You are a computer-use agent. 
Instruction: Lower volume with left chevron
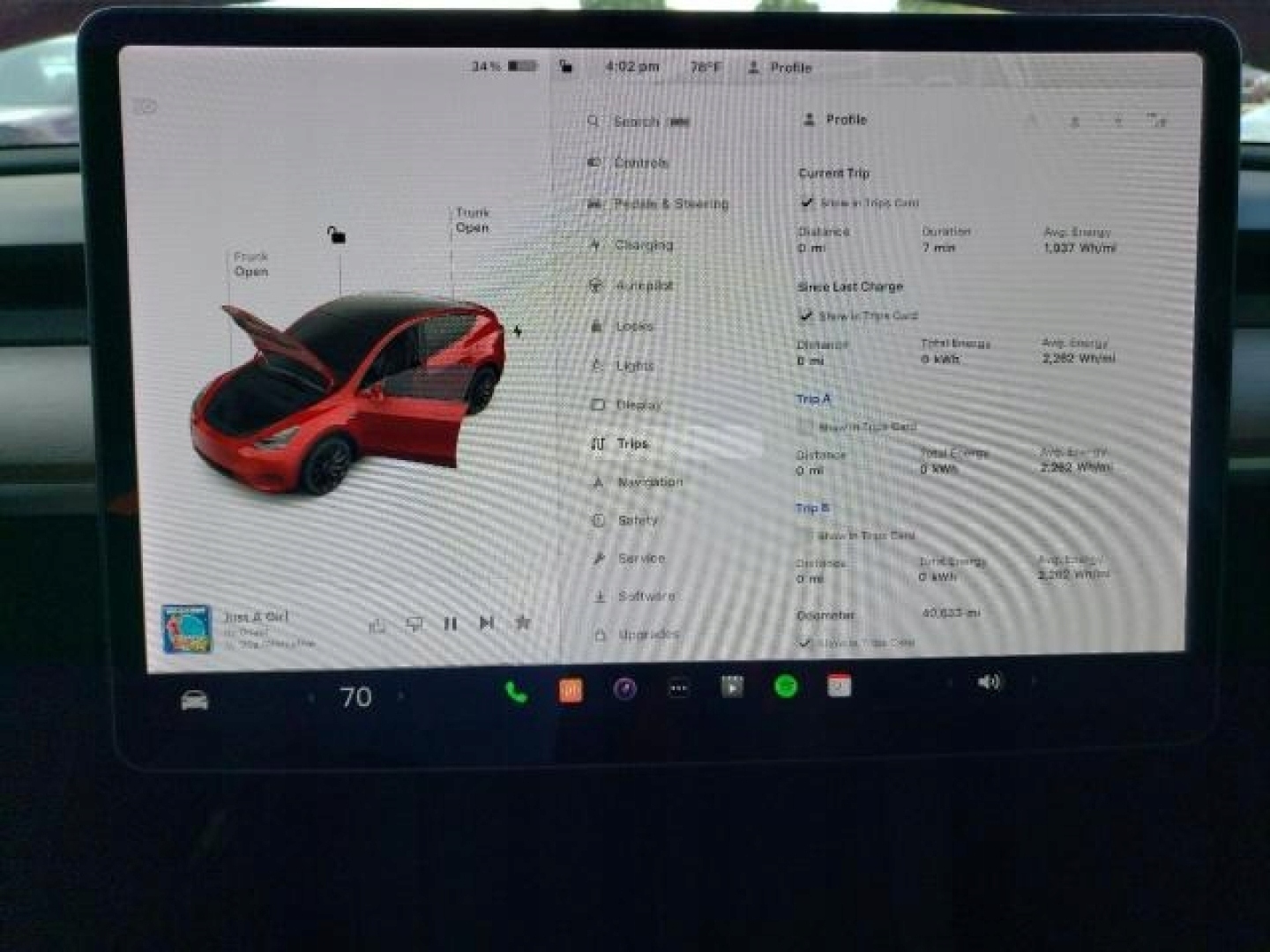click(949, 682)
